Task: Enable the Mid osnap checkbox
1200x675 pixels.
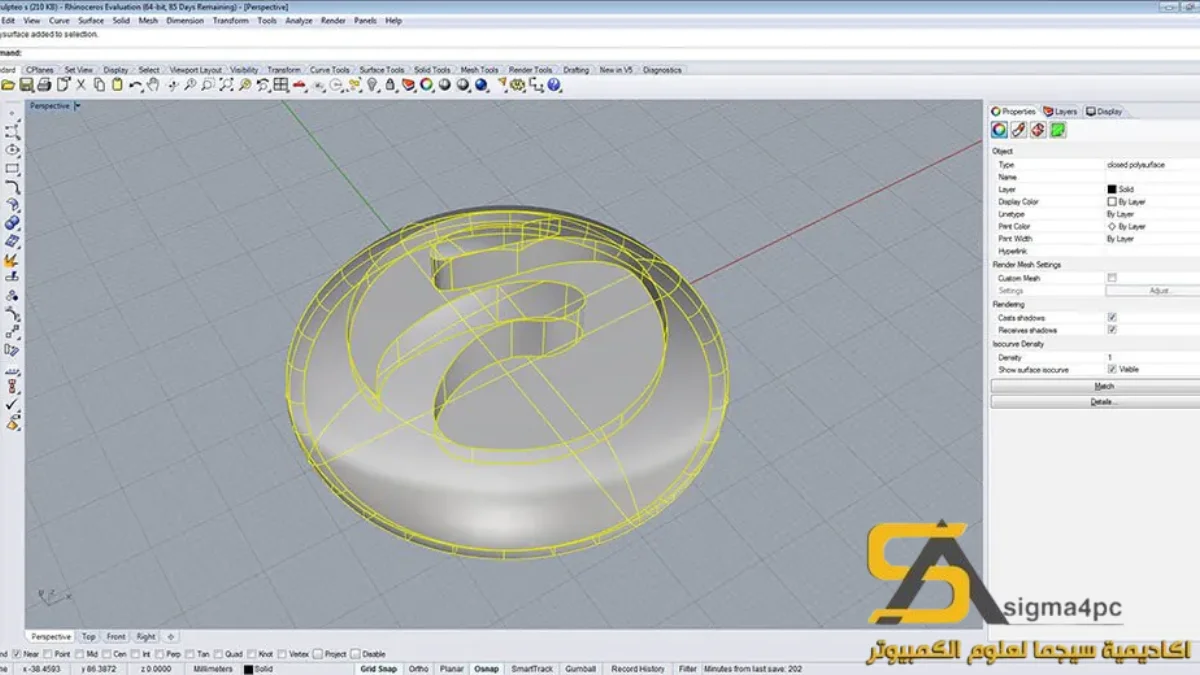Action: (x=80, y=653)
